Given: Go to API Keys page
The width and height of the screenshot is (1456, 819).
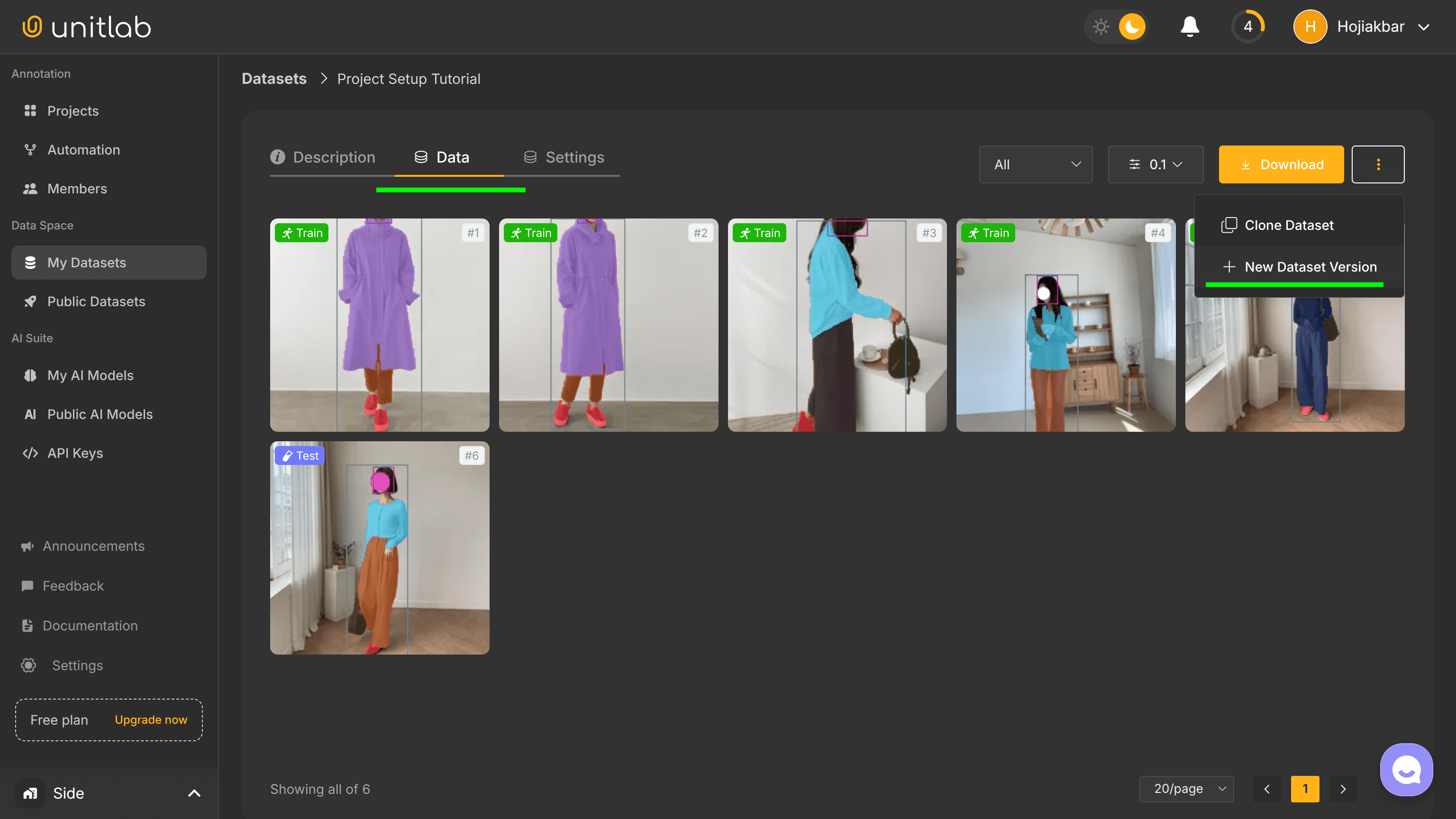Looking at the screenshot, I should 74,453.
